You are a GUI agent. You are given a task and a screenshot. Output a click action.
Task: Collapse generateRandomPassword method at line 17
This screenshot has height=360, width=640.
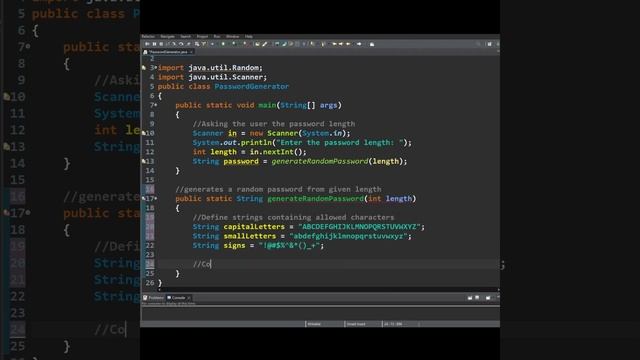coord(156,199)
